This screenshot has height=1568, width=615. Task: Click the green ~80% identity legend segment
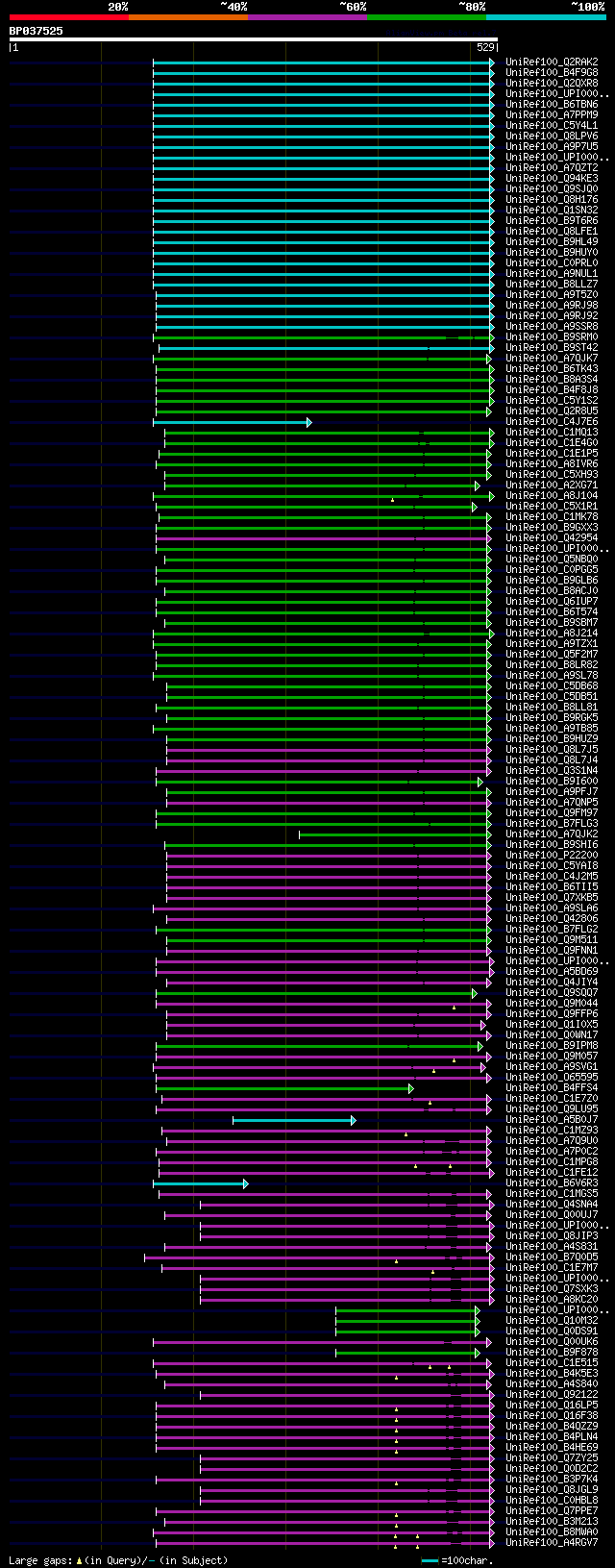(426, 17)
